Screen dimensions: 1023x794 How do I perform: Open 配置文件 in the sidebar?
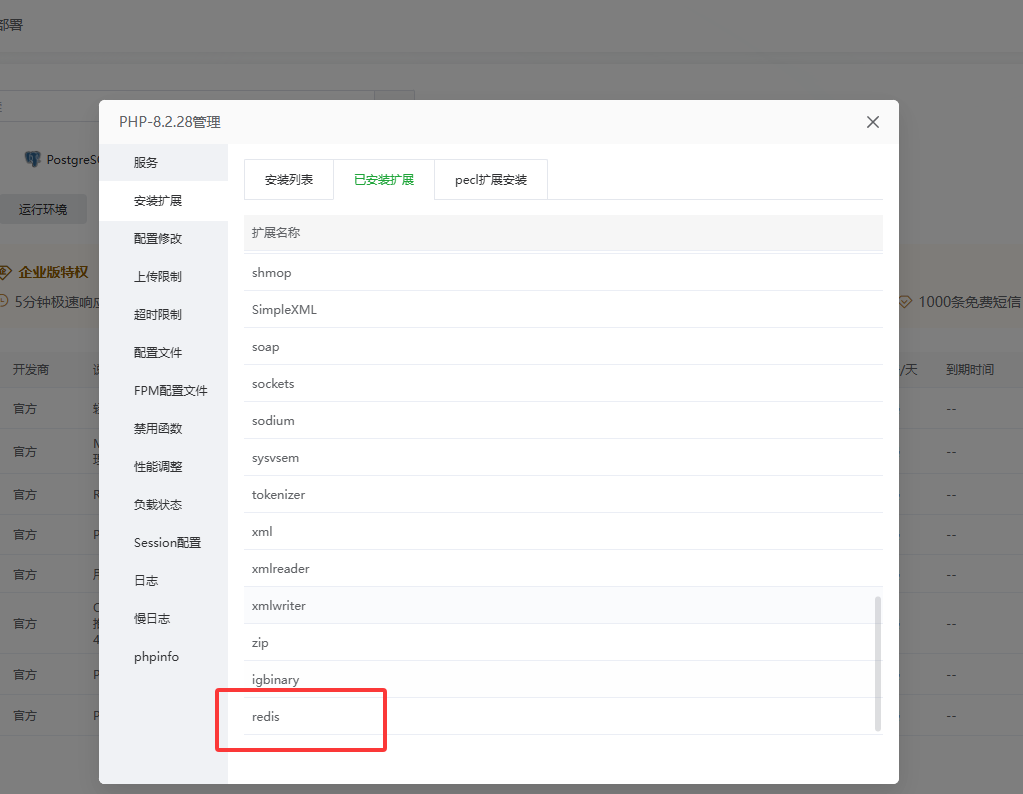[158, 353]
